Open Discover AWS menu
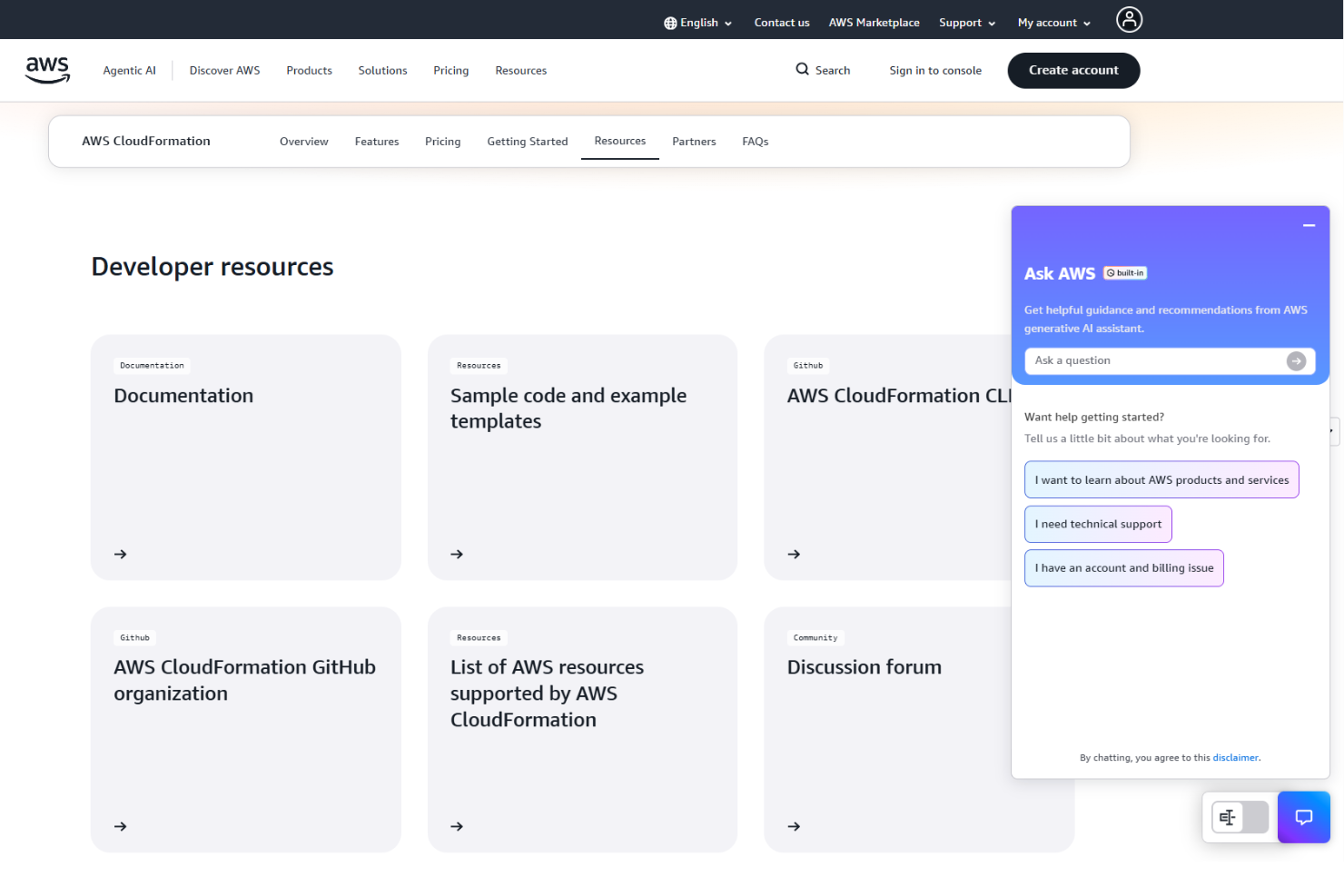 tap(224, 70)
